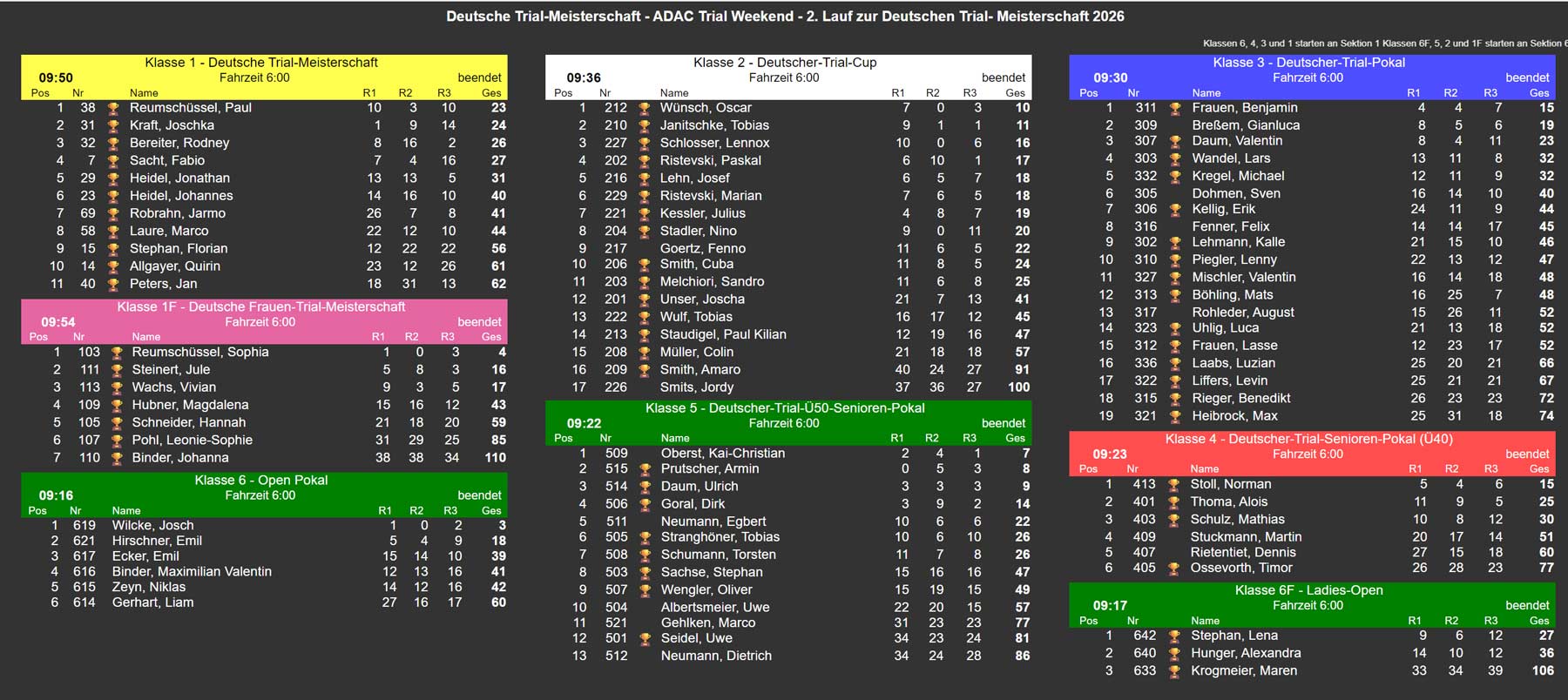
Task: Click the trophy next to Binder, Johanna
Action: pyautogui.click(x=117, y=458)
